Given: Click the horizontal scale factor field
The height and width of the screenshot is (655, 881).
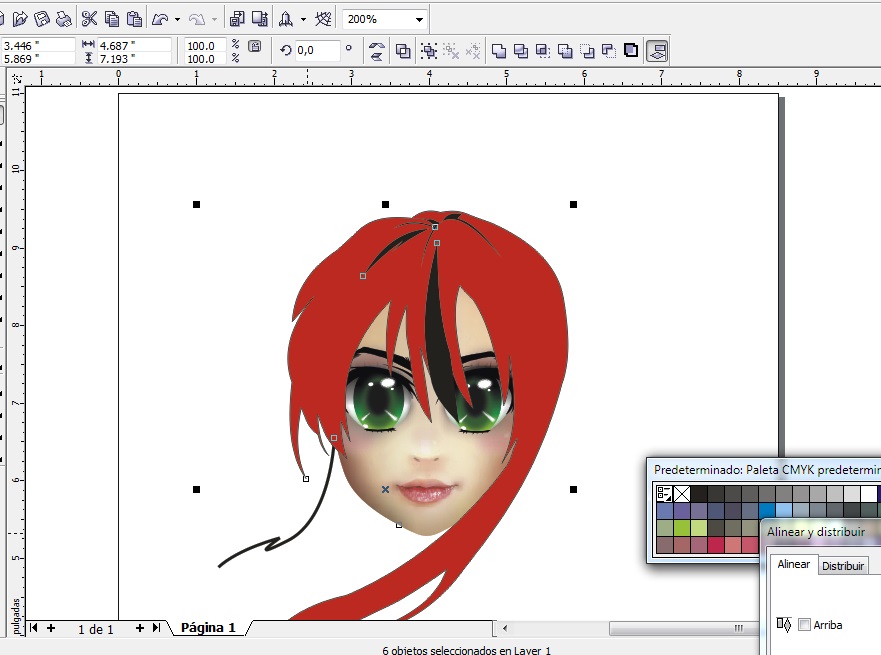Looking at the screenshot, I should point(205,46).
